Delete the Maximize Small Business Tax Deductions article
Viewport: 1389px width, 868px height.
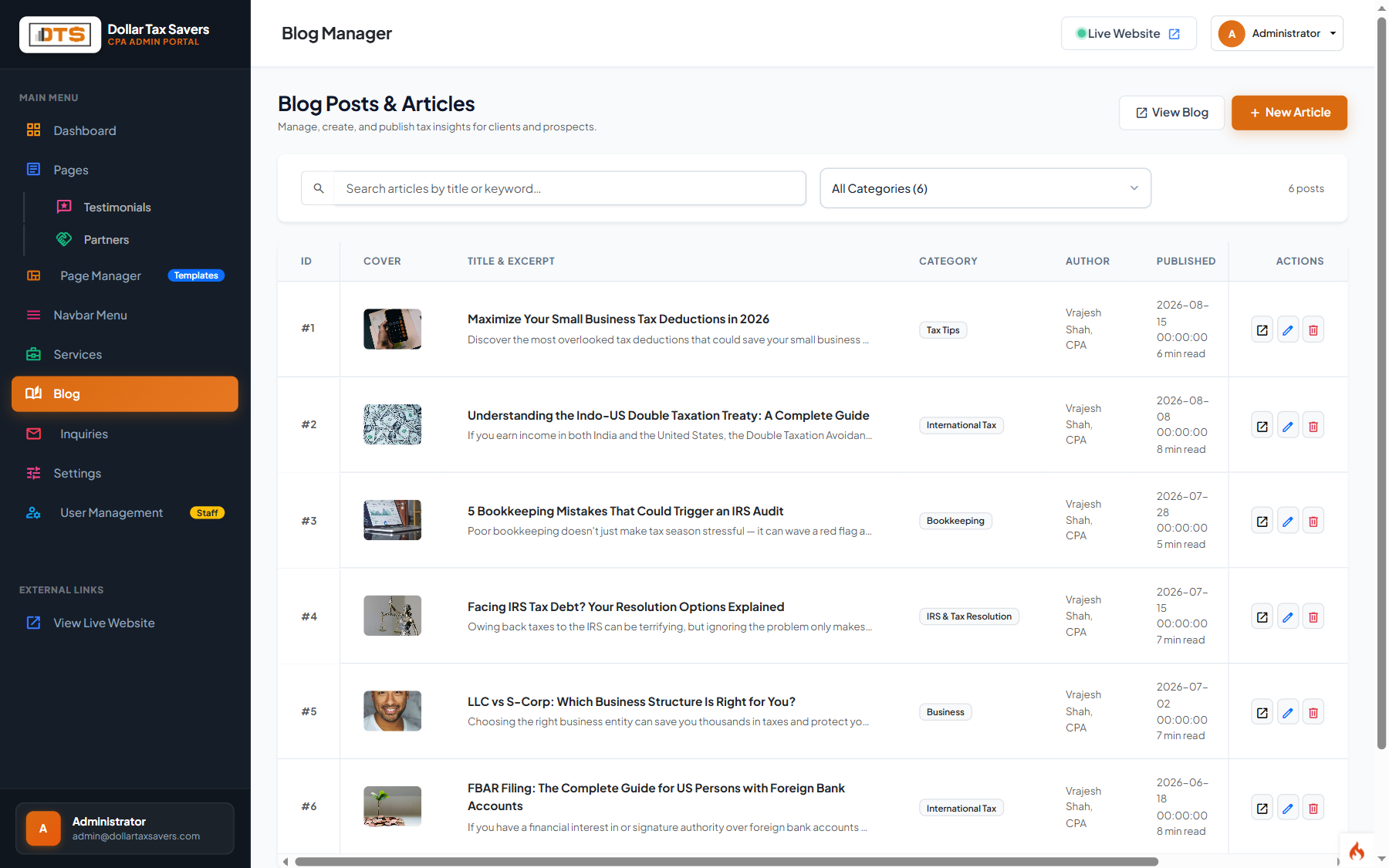1313,330
